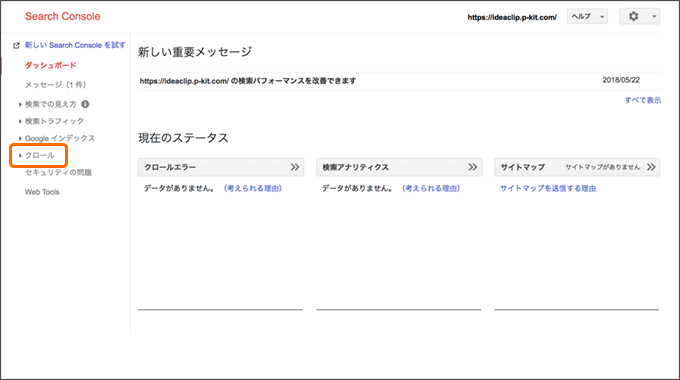Expand the 検索での見え方 section arrow

point(20,104)
